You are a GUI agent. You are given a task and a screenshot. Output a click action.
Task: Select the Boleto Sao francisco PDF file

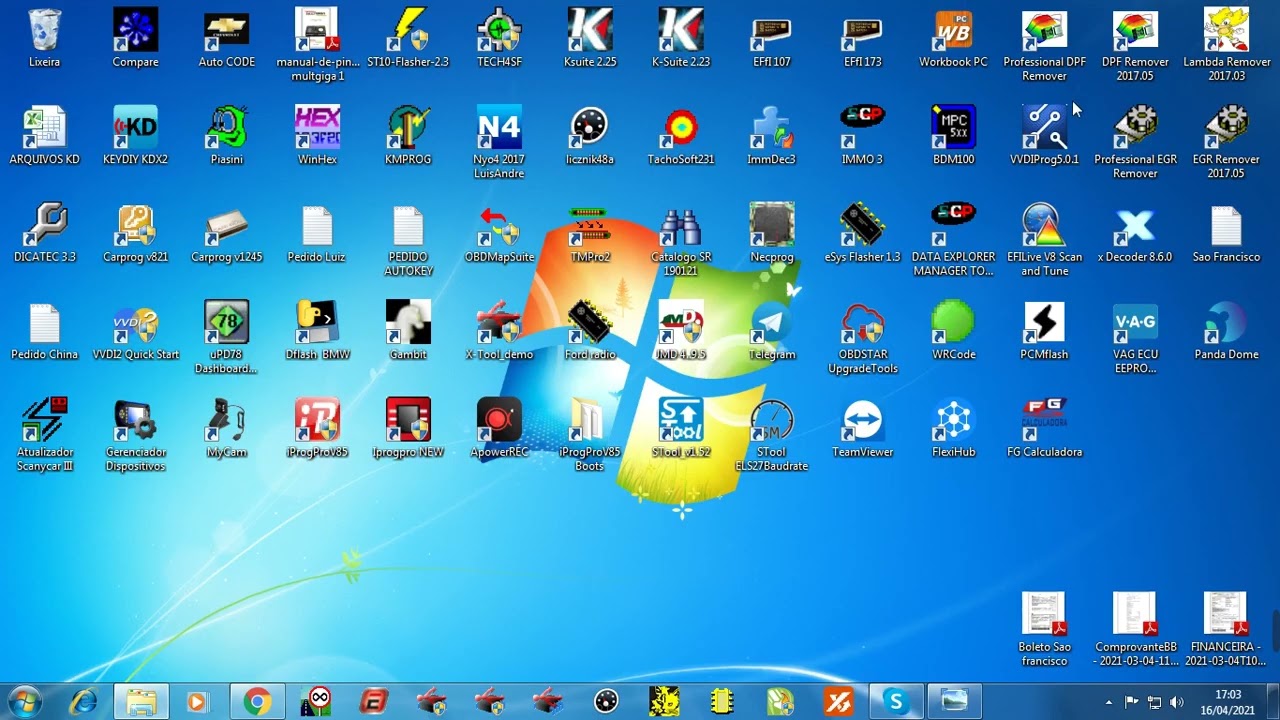(x=1044, y=614)
